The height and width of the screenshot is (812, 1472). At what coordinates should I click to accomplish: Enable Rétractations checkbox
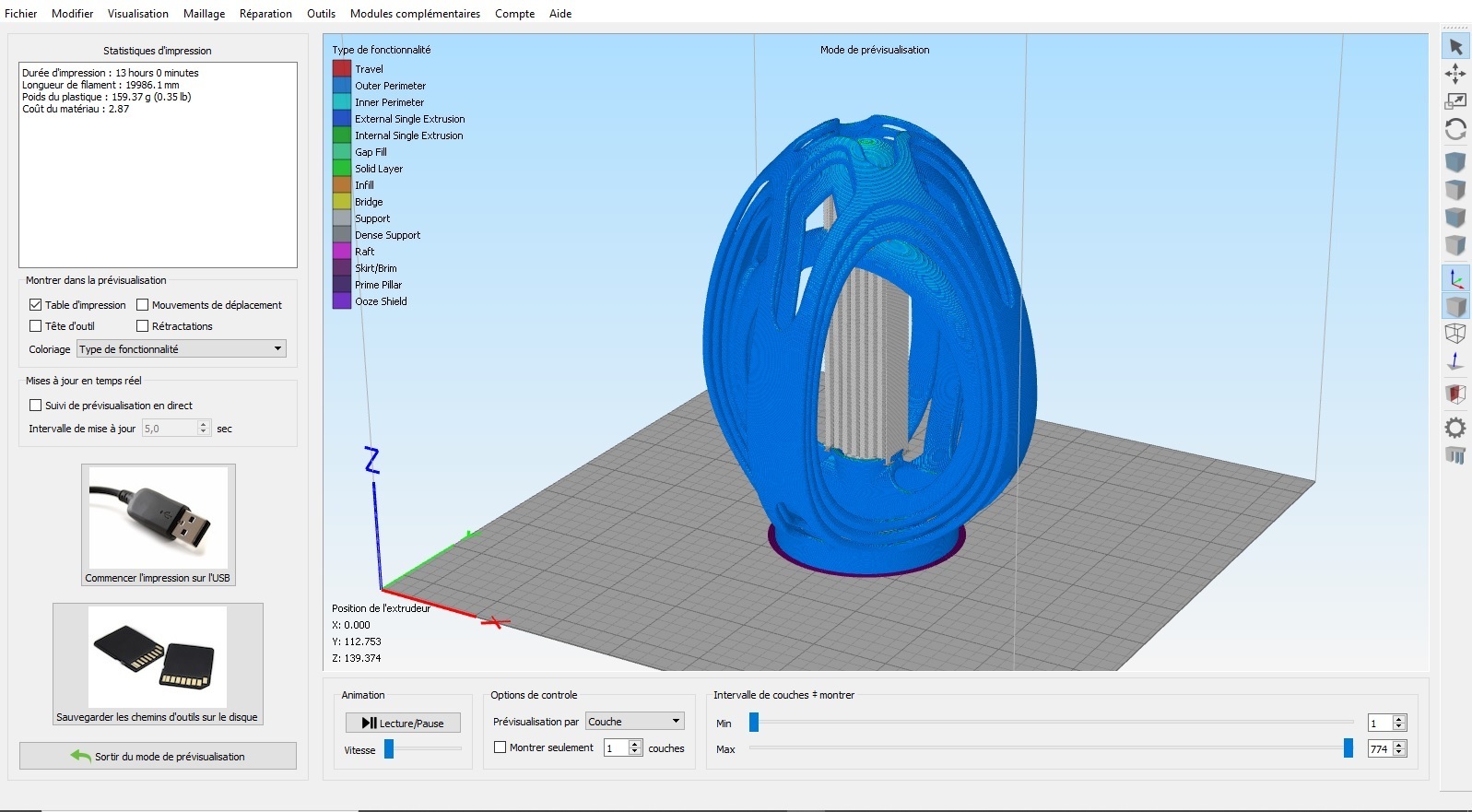coord(143,326)
